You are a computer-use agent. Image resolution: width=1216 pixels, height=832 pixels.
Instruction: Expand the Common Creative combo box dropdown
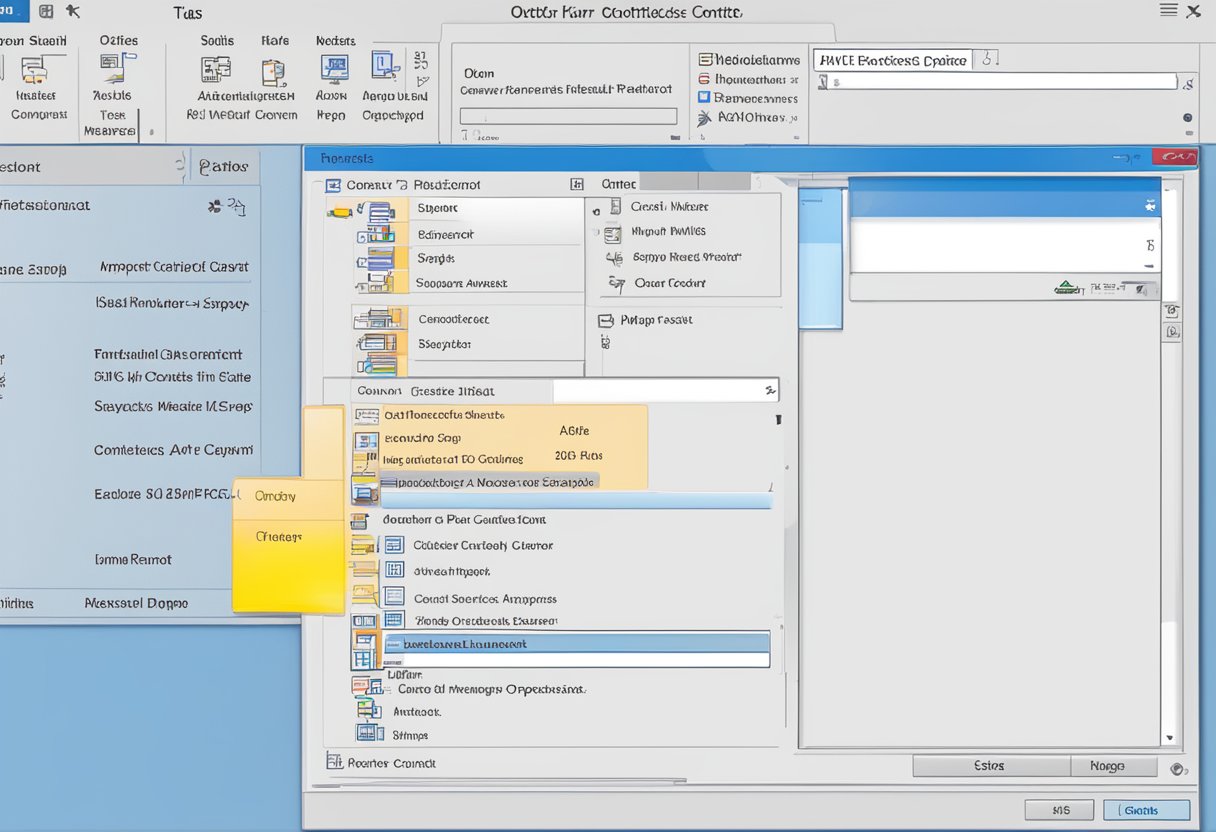(x=770, y=390)
